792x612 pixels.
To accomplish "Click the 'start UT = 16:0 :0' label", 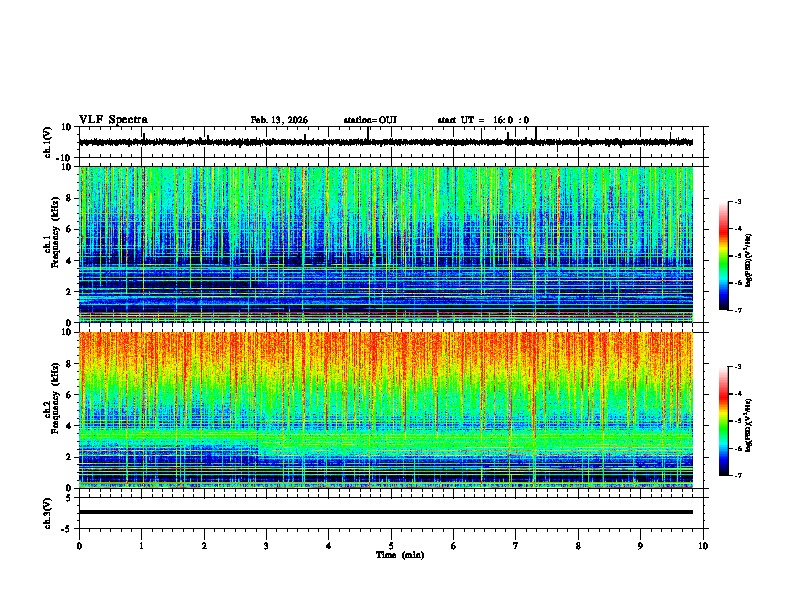I will tap(483, 120).
